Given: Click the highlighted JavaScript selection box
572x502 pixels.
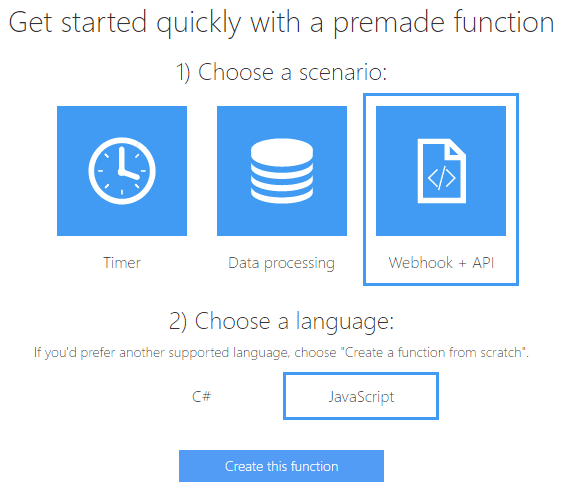Looking at the screenshot, I should point(361,396).
